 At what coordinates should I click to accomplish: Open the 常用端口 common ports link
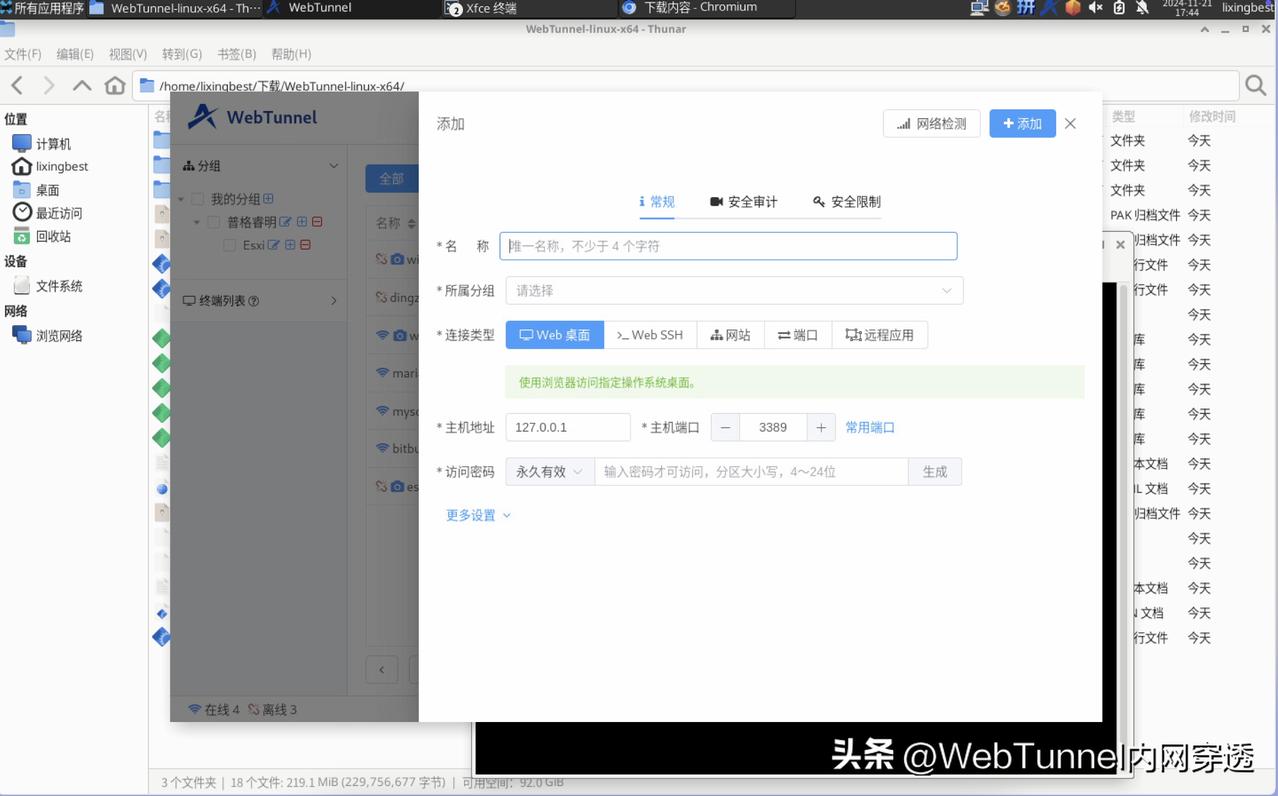pos(870,427)
